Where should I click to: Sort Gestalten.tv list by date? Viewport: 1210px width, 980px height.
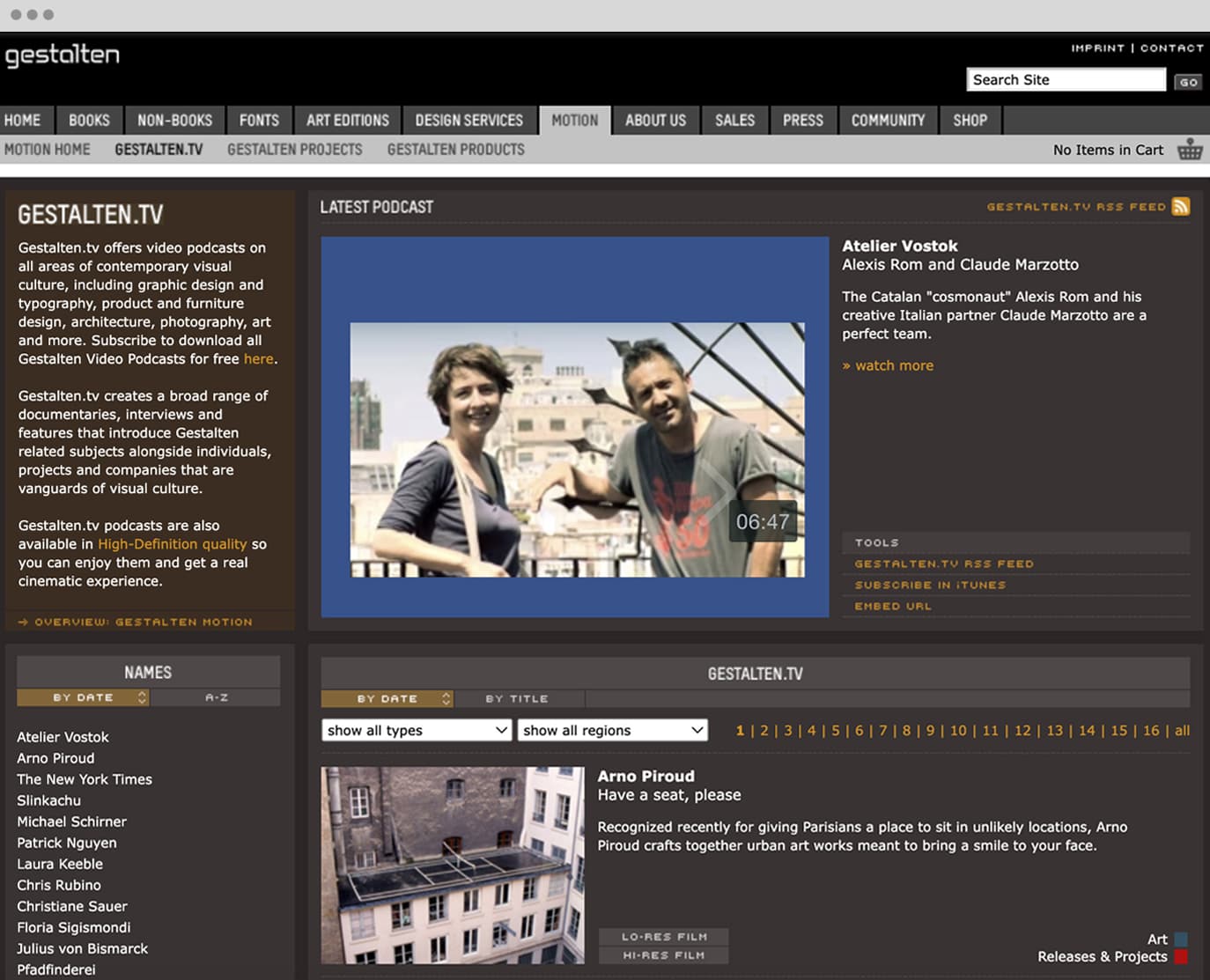tap(387, 698)
